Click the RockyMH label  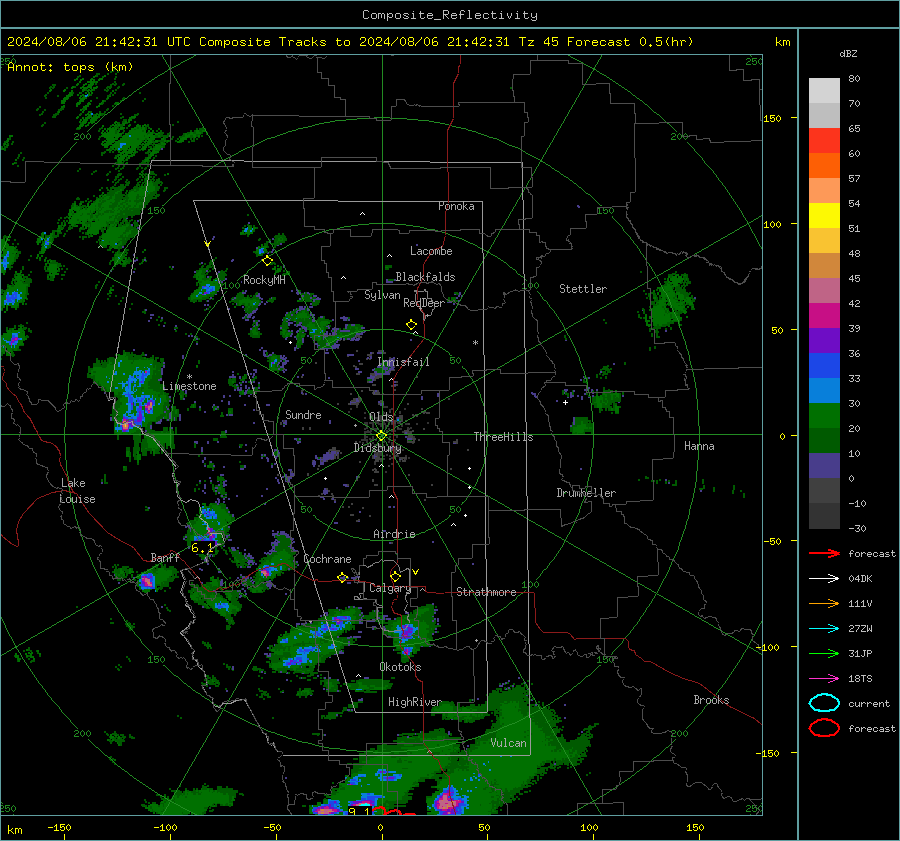[264, 280]
